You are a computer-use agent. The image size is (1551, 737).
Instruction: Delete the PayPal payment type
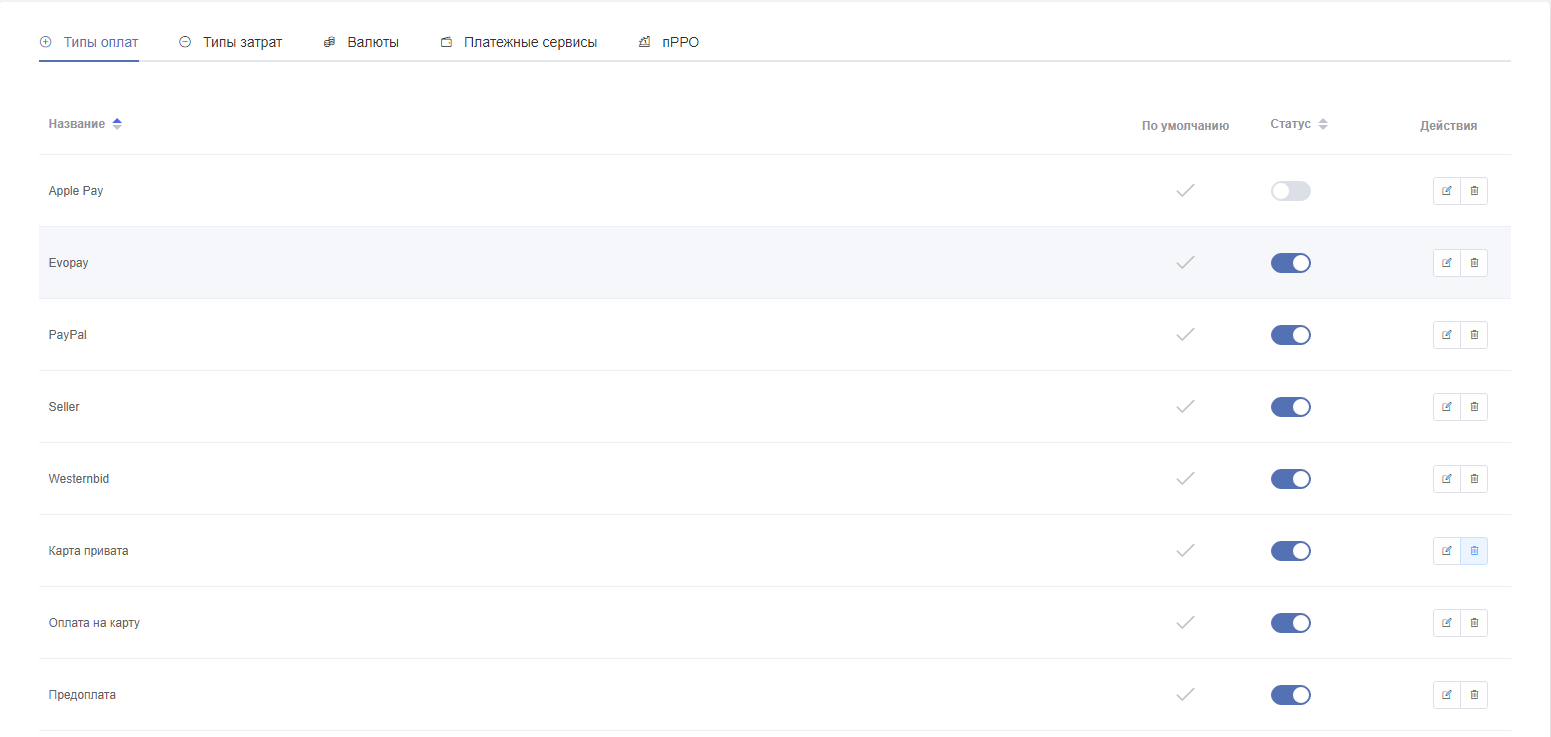(x=1474, y=335)
